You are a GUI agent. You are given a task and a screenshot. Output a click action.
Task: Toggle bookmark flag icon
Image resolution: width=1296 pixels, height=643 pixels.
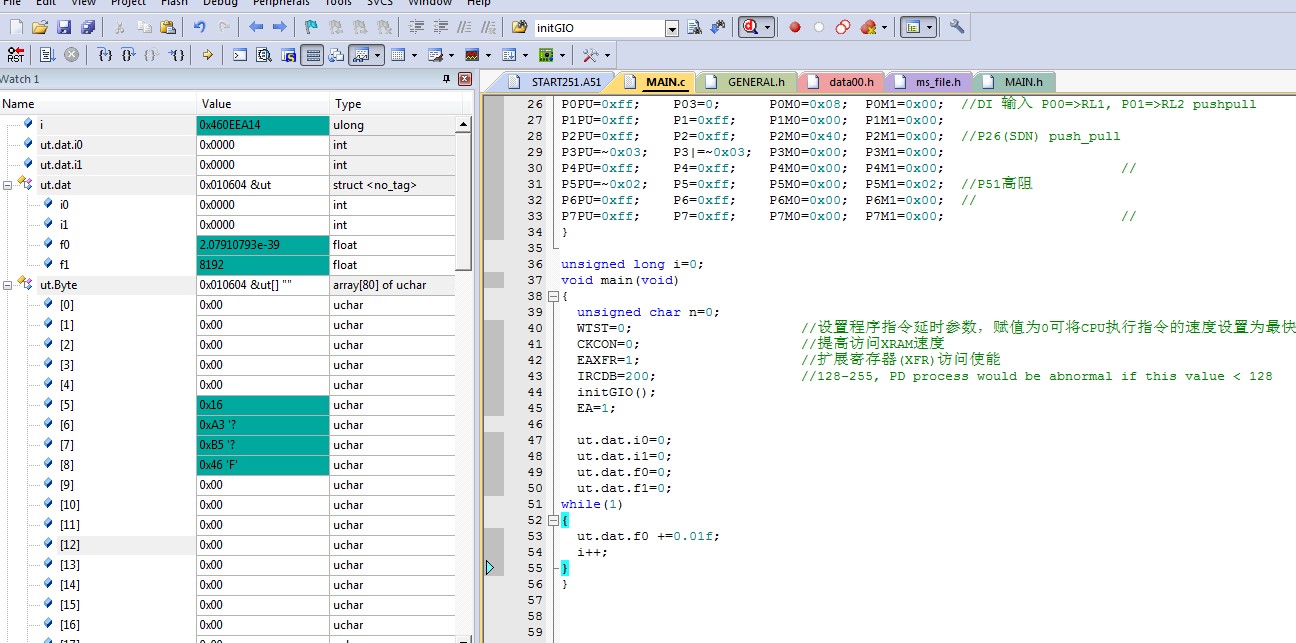click(x=312, y=28)
